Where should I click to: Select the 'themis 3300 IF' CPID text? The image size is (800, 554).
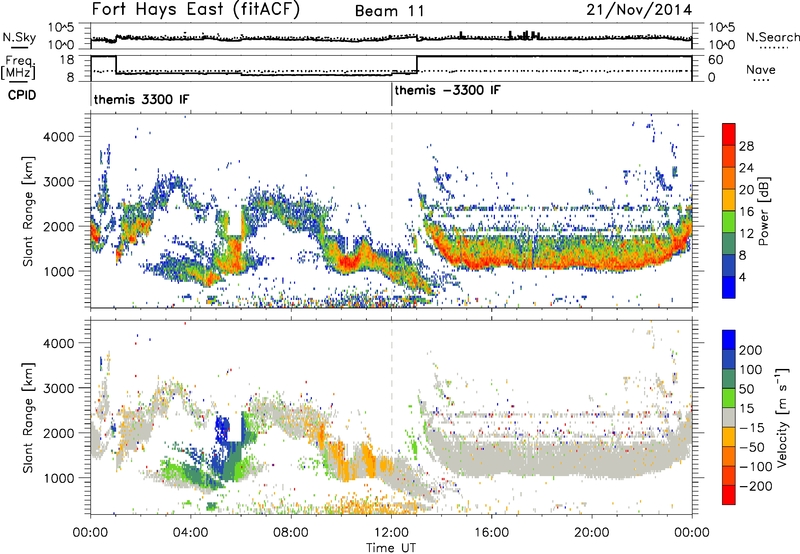tap(141, 99)
